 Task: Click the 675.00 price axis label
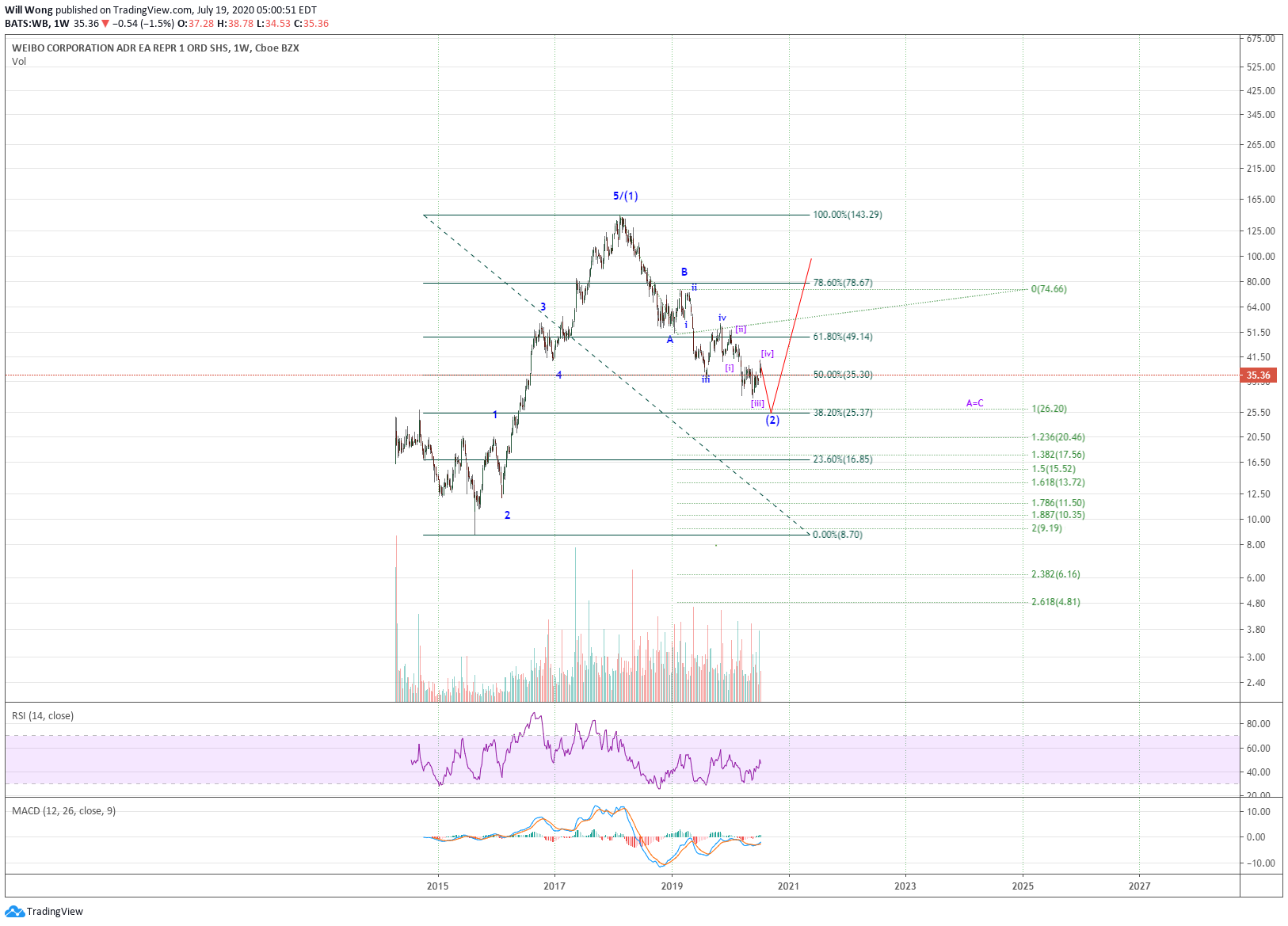click(x=1260, y=39)
